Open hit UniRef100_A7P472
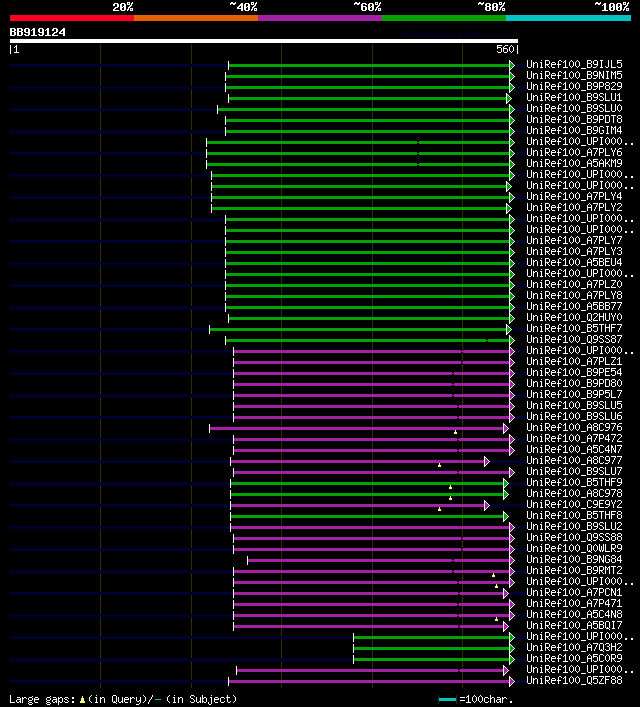This screenshot has height=707, width=640. (x=574, y=438)
